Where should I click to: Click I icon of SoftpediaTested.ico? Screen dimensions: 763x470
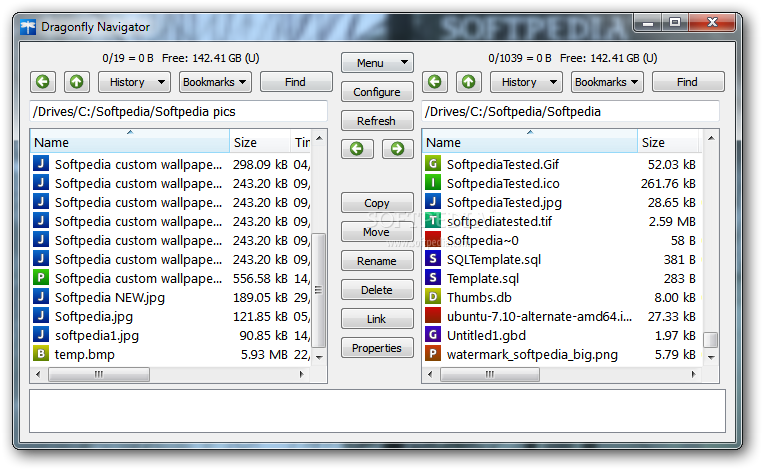click(433, 183)
